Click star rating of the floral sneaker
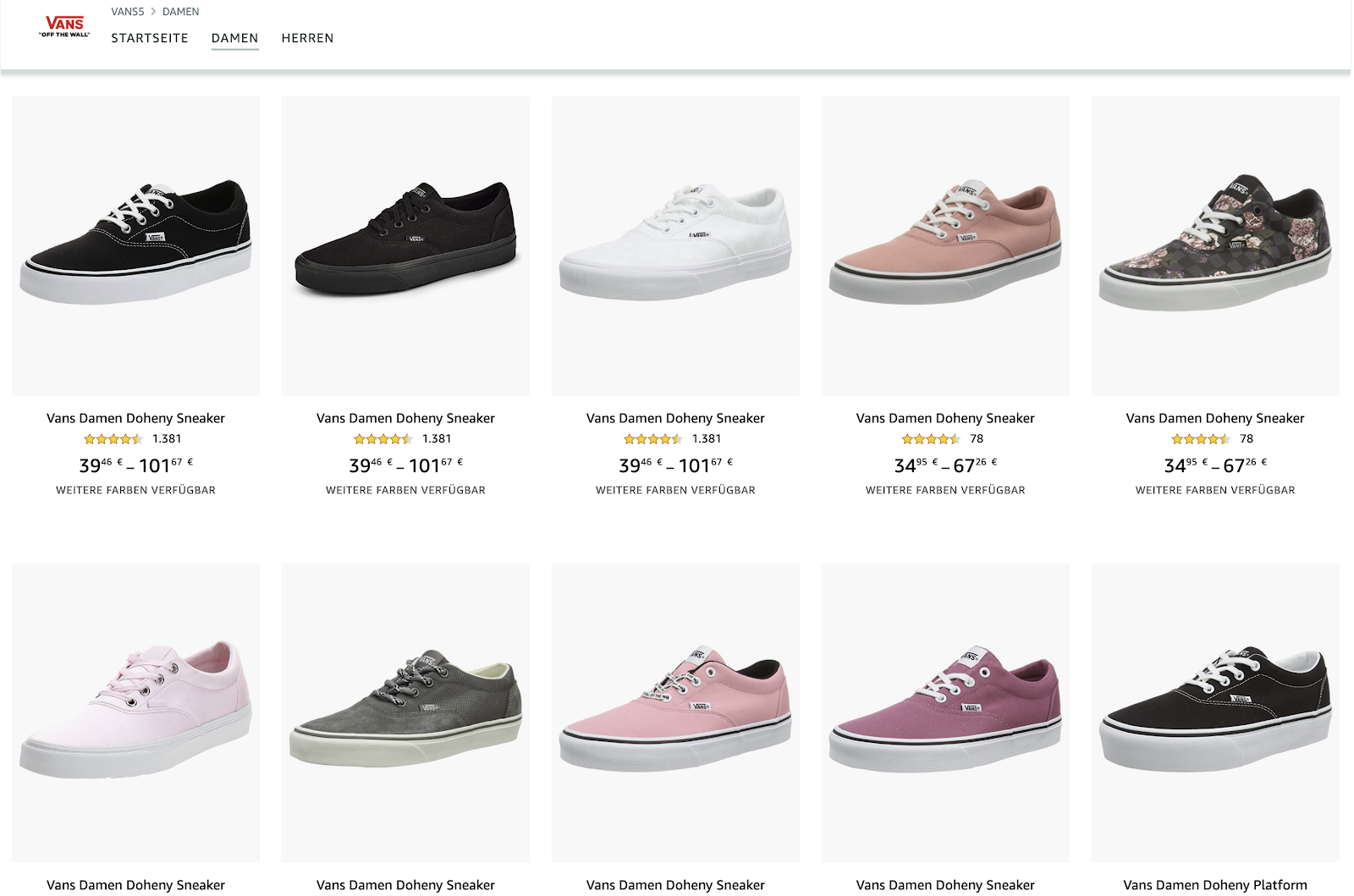 point(1200,439)
